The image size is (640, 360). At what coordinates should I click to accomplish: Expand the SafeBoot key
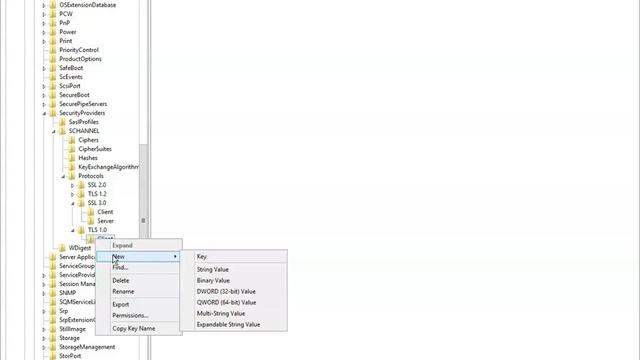click(44, 68)
